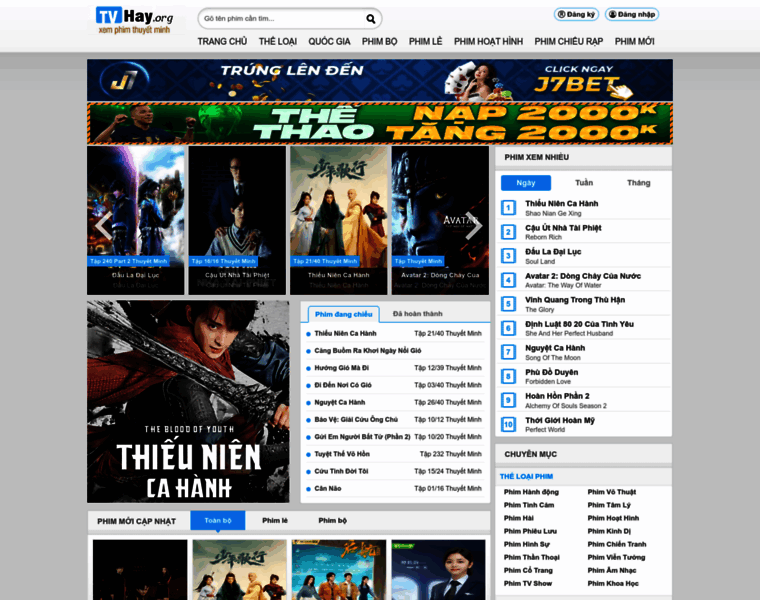Click the TVHay.org logo
Image resolution: width=760 pixels, height=600 pixels.
[x=135, y=20]
